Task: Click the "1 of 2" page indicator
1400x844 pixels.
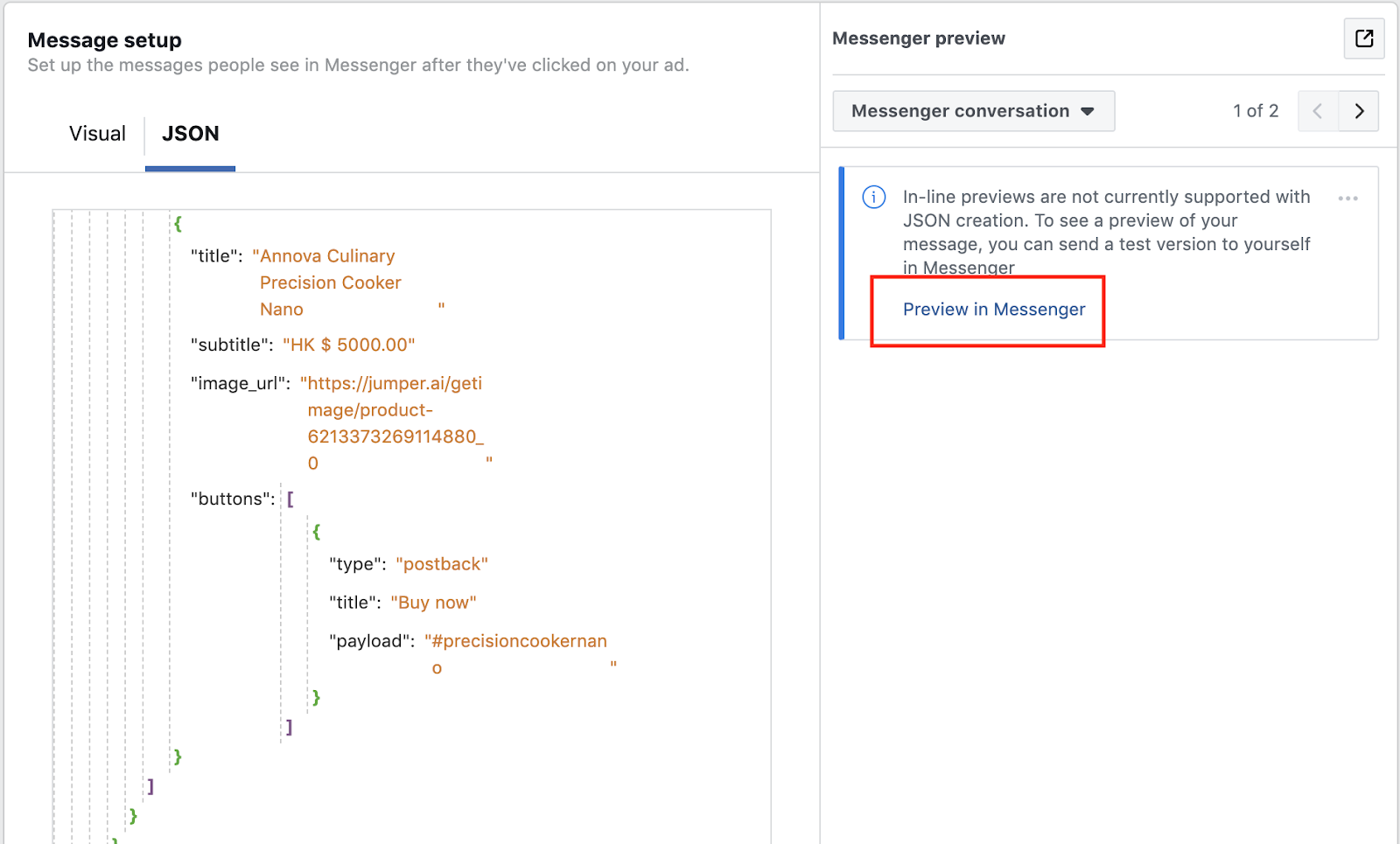Action: (1255, 111)
